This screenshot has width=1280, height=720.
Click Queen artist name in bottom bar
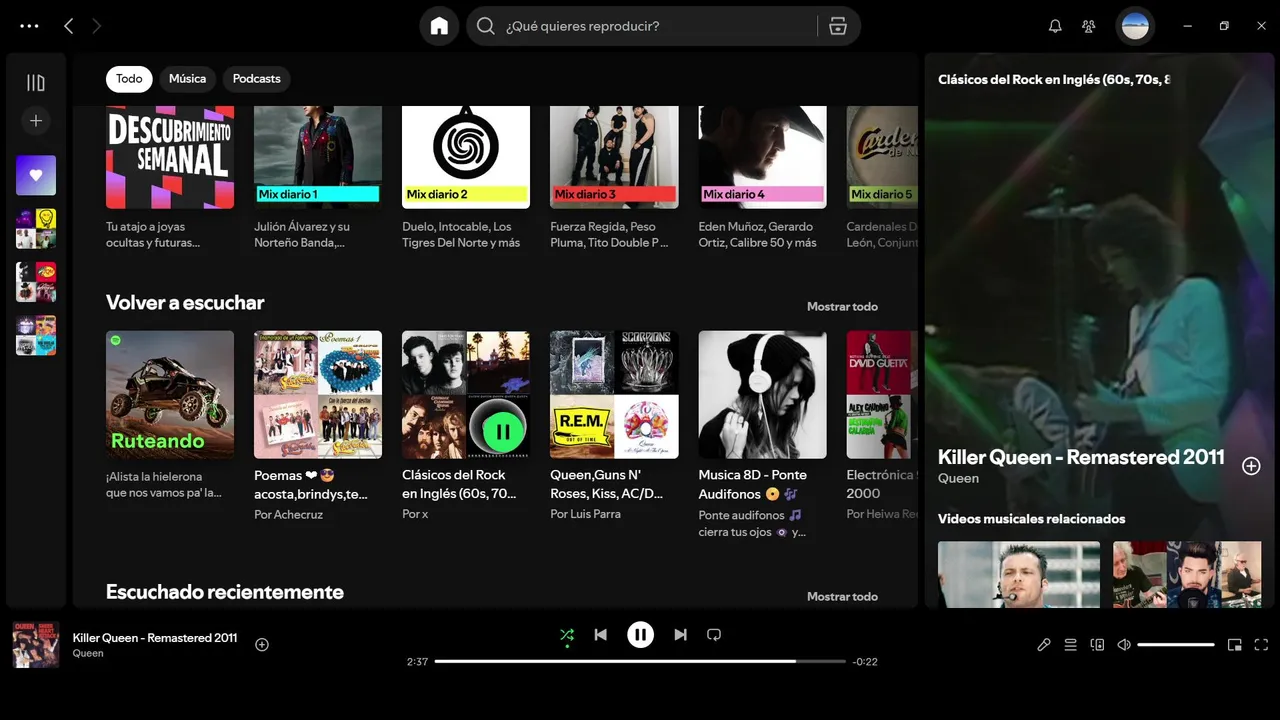point(88,654)
